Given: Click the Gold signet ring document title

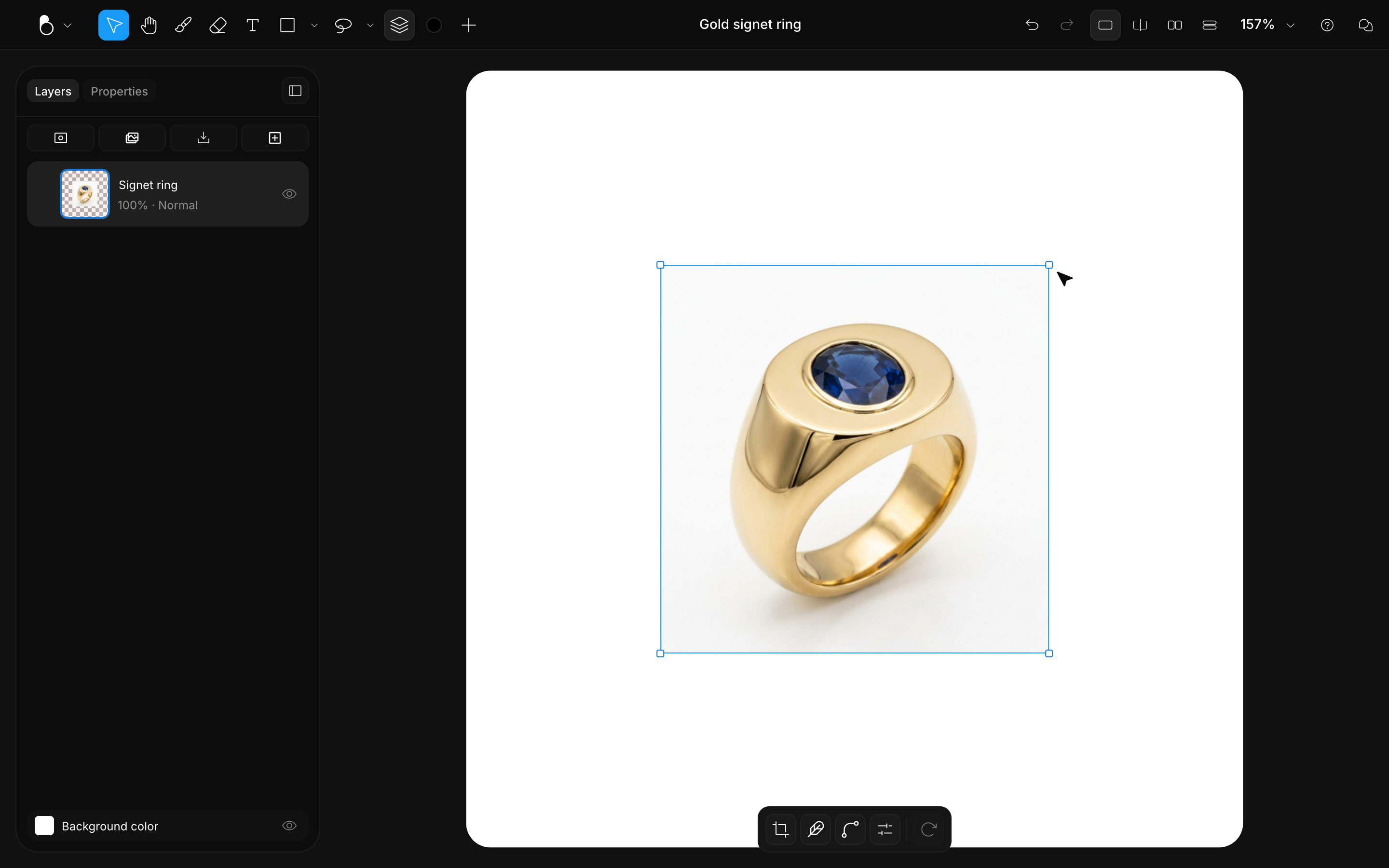Looking at the screenshot, I should coord(750,25).
